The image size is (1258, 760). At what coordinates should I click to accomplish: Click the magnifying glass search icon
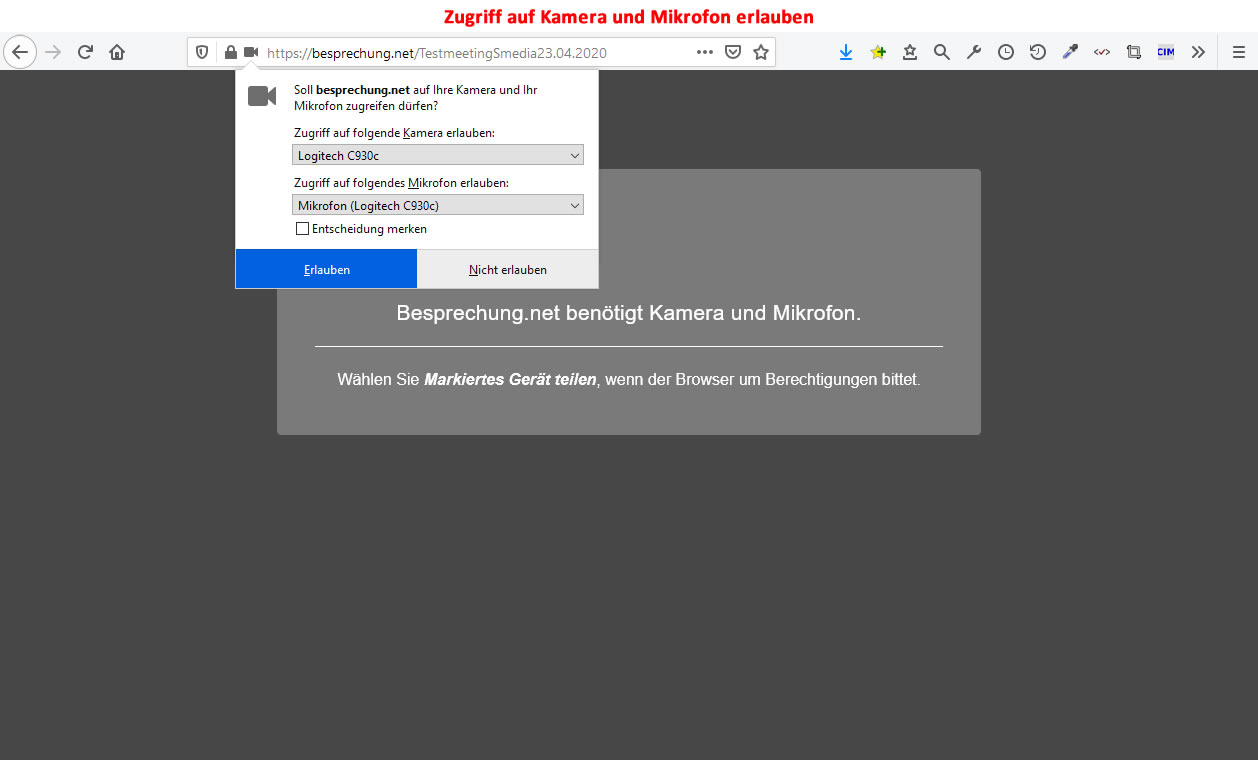click(x=942, y=52)
